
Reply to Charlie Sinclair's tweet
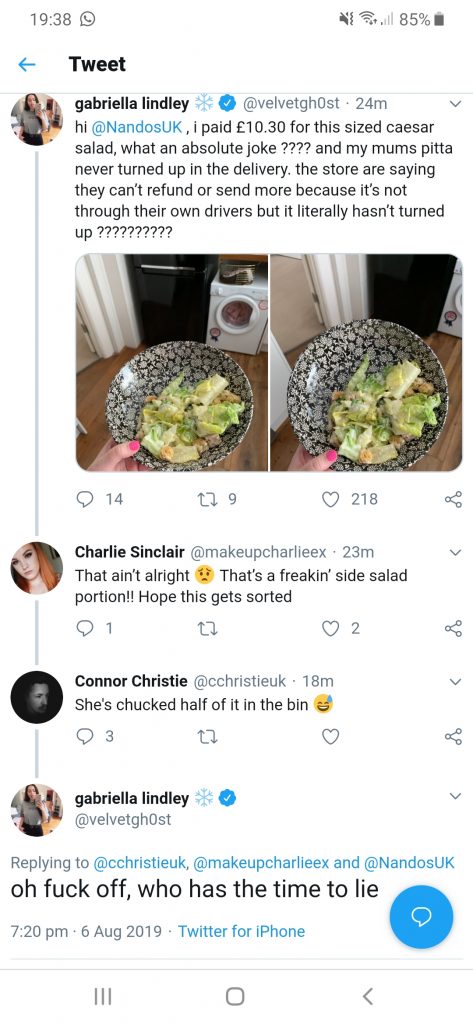(85, 628)
